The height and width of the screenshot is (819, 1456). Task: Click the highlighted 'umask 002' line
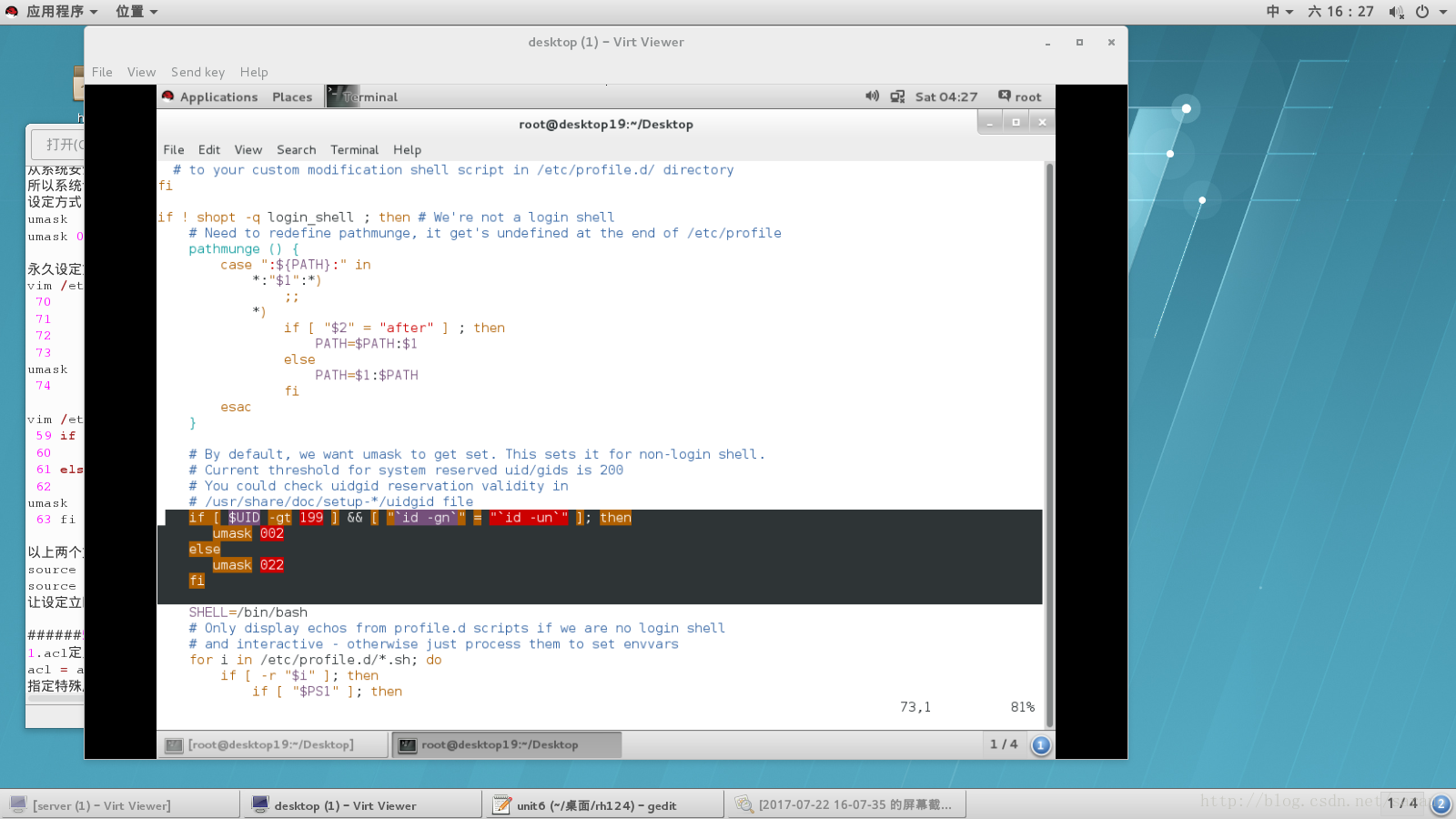(x=248, y=533)
